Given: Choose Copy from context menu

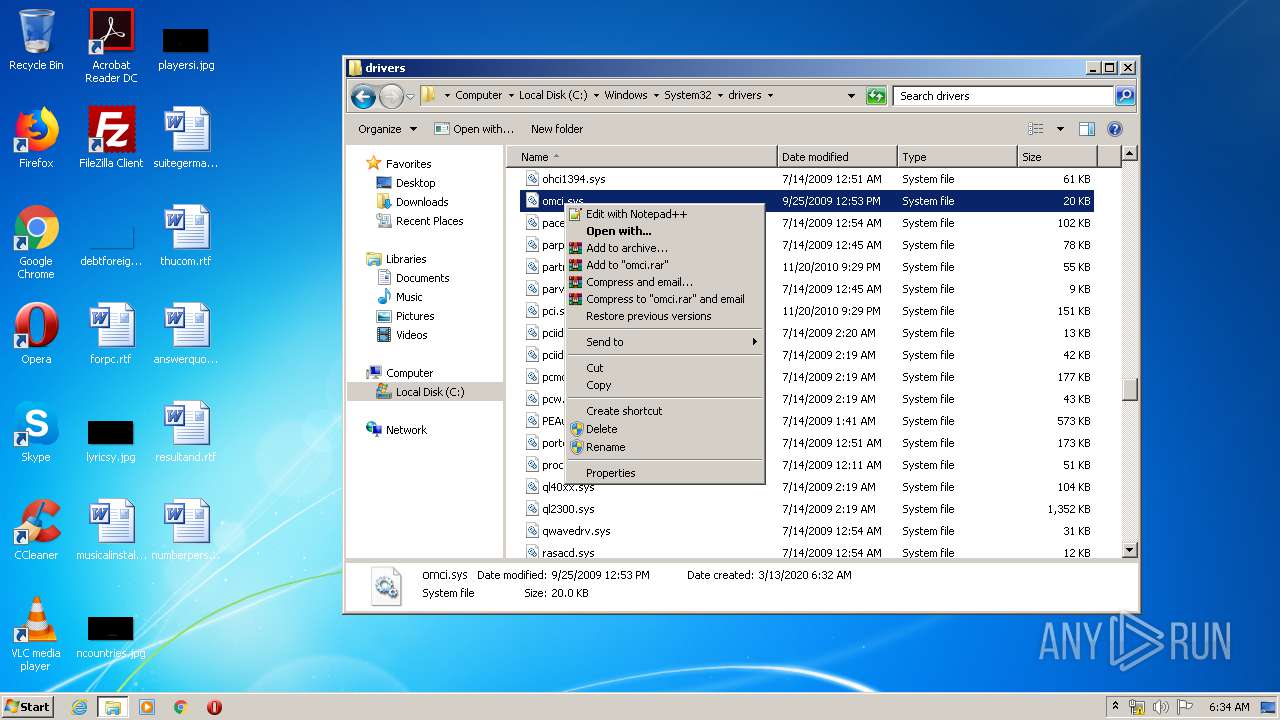Looking at the screenshot, I should (664, 385).
